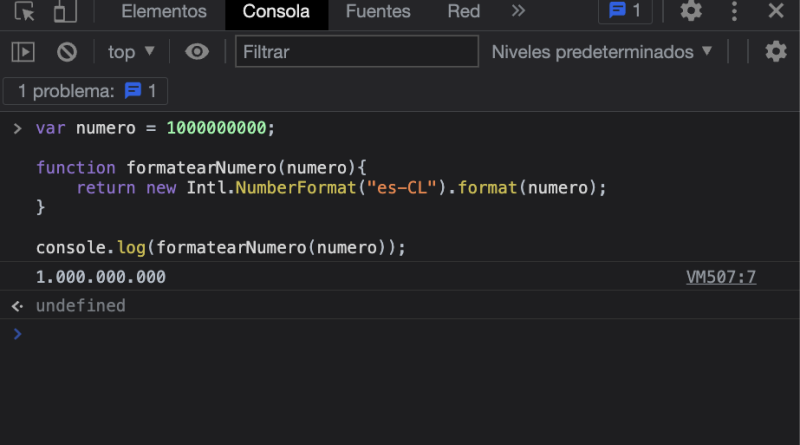Click the 1 problema issues button

[x=85, y=91]
